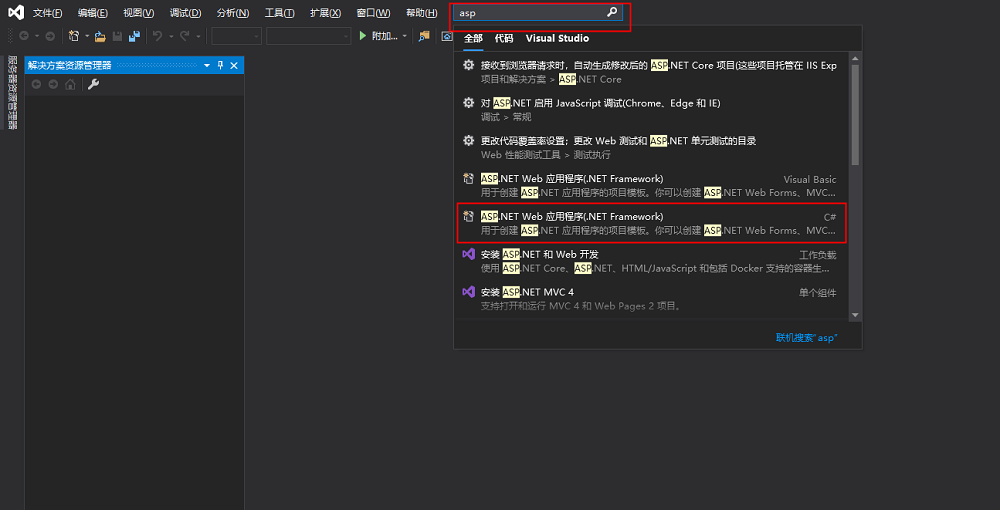Click the 联机搜索 "asp" link
The width and height of the screenshot is (1000, 510).
pyautogui.click(x=806, y=338)
